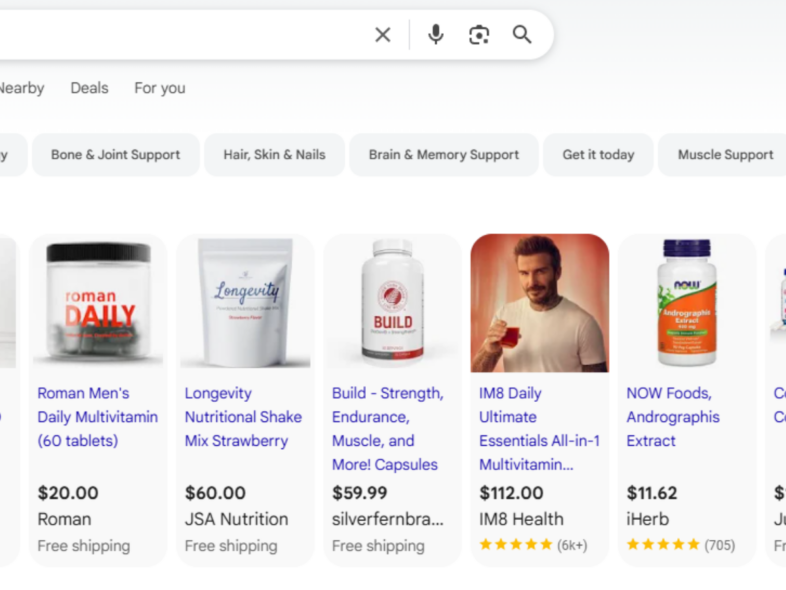Open IM8 Daily Ultimate Essentials listing
Viewport: 786px width, 590px height.
pyautogui.click(x=539, y=429)
